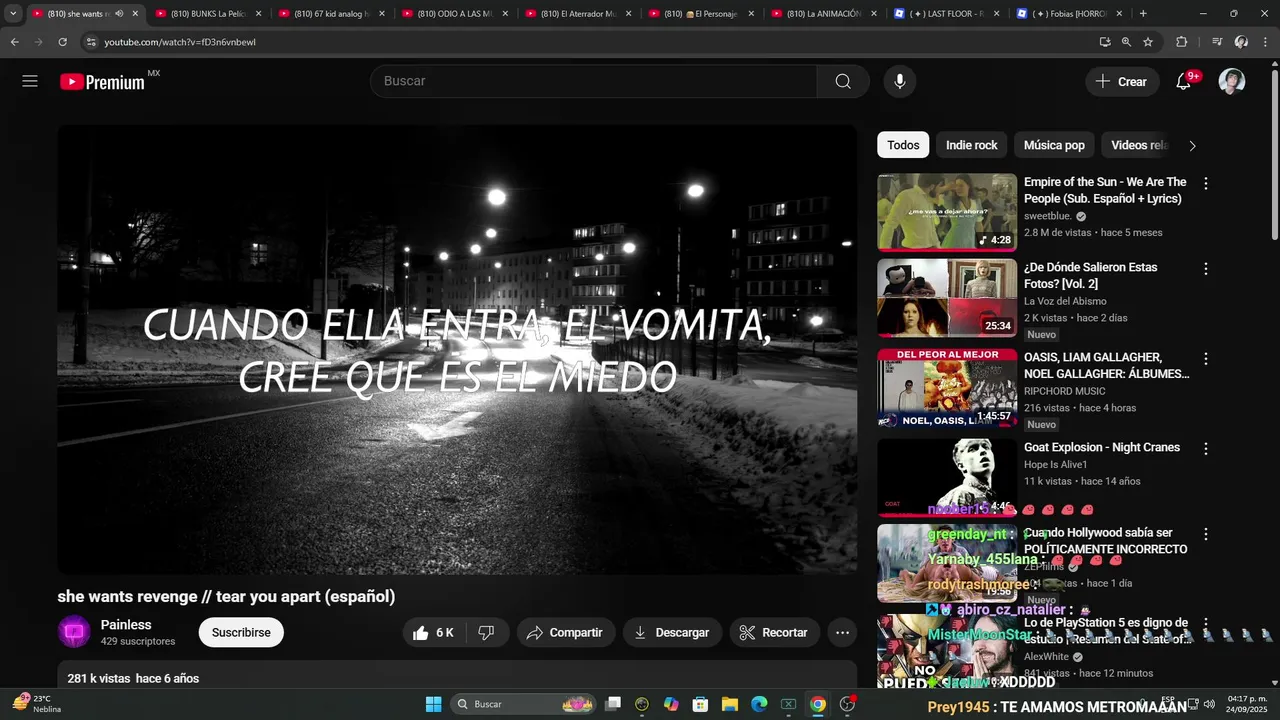Screen dimensions: 1280x720
Task: Open the account avatar menu
Action: pos(1232,82)
